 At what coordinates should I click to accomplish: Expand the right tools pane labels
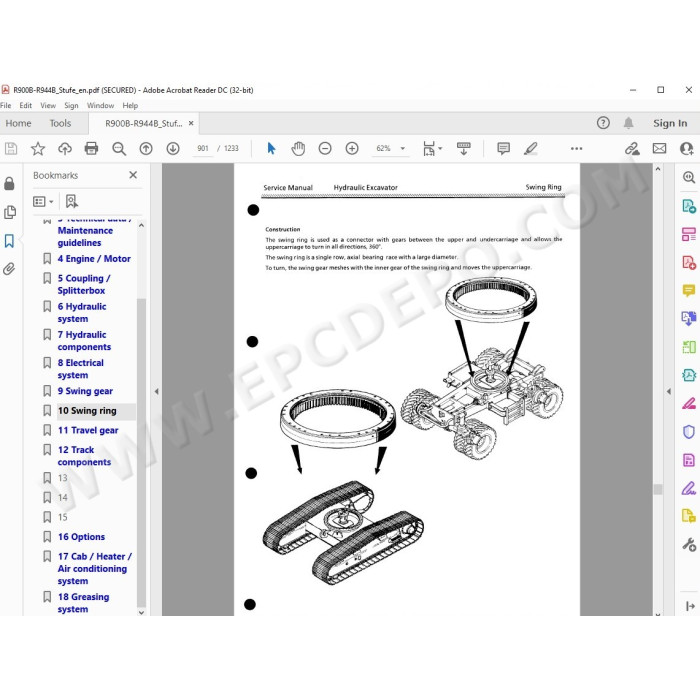click(x=690, y=606)
